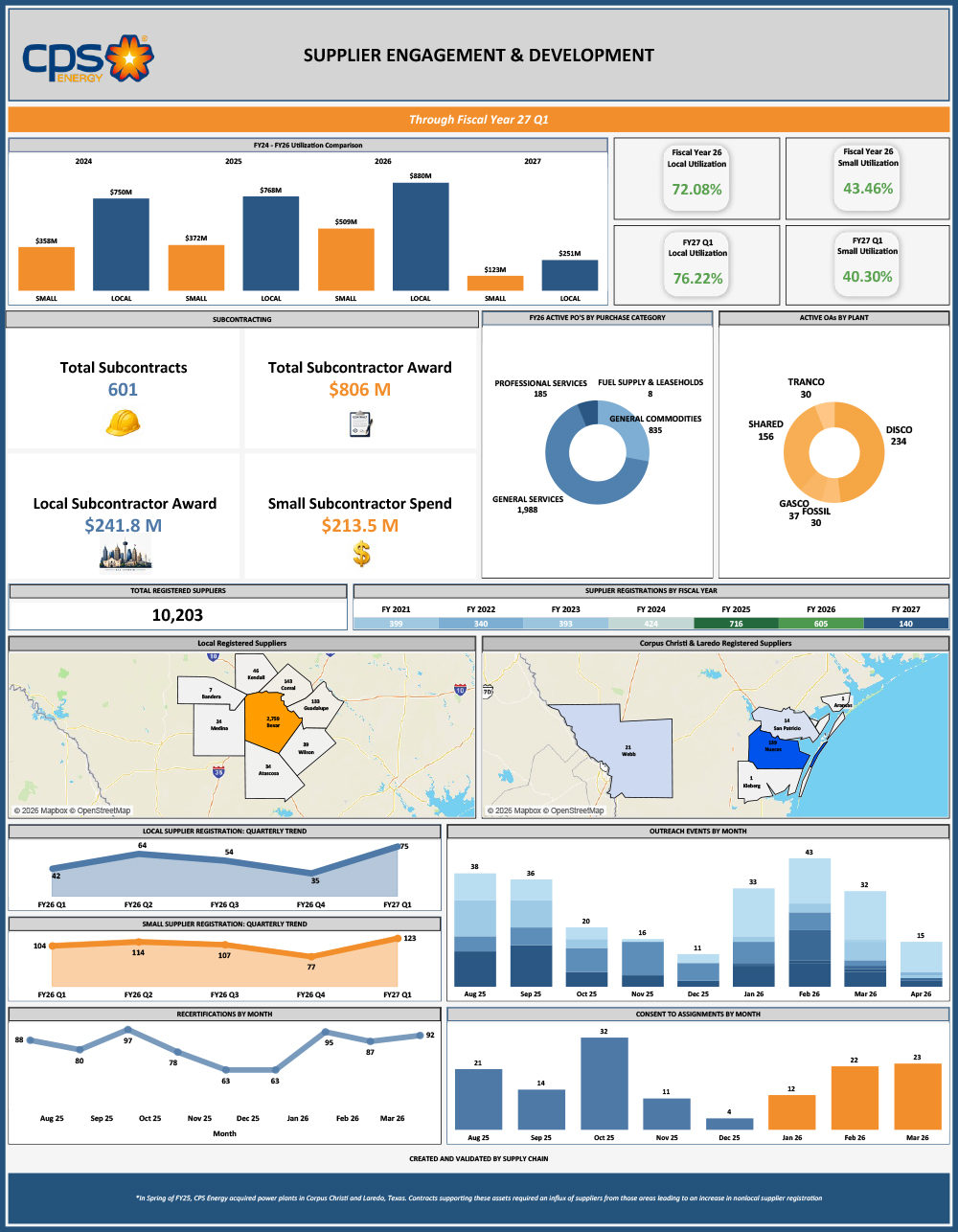Click the 2025 SMALL $372M bar
958x1232 pixels.
point(196,267)
